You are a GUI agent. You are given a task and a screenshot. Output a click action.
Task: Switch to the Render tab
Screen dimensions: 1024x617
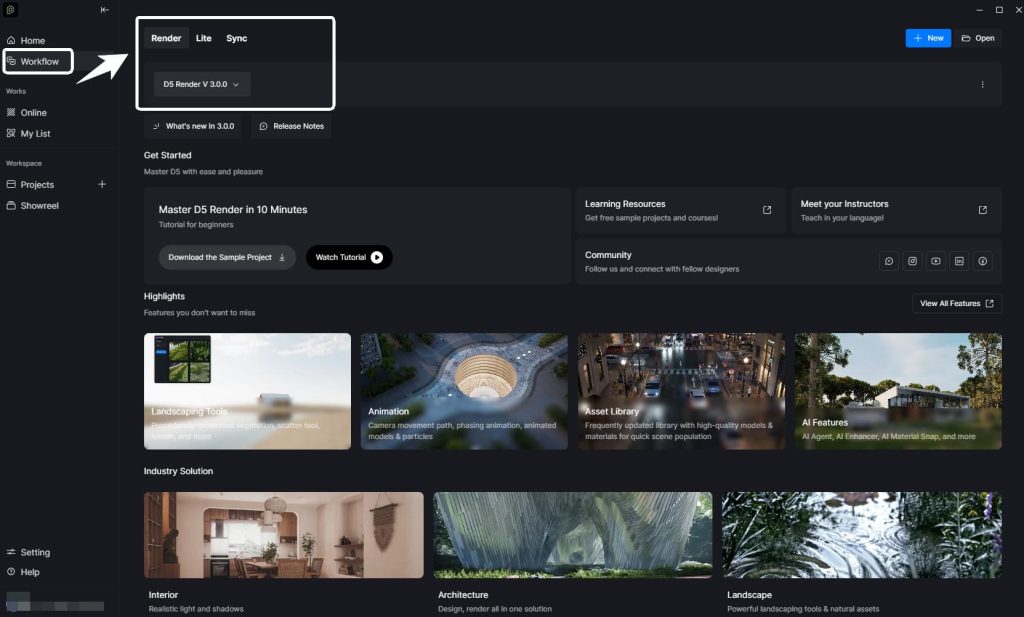coord(166,38)
